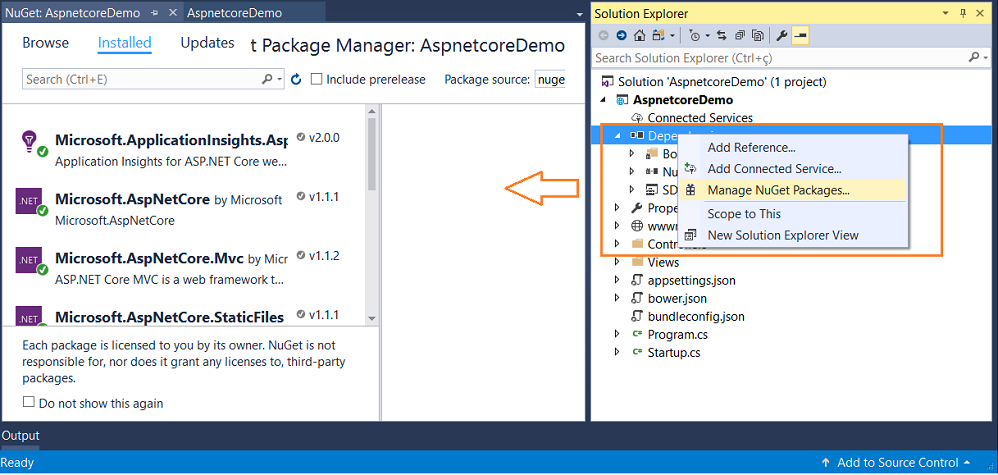Click the package list vertical scrollbar thumb

372,154
